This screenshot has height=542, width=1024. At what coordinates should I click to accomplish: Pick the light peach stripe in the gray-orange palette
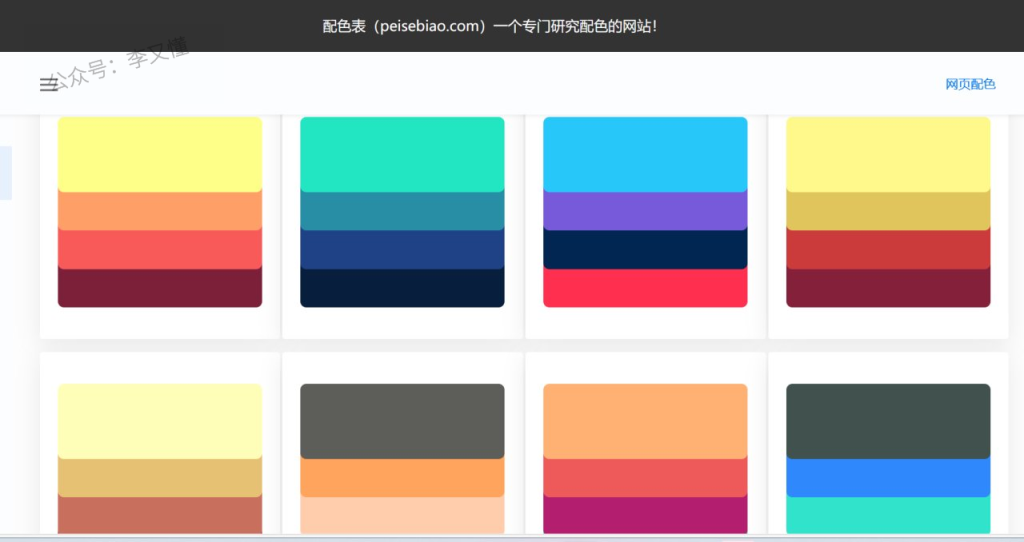pyautogui.click(x=402, y=515)
